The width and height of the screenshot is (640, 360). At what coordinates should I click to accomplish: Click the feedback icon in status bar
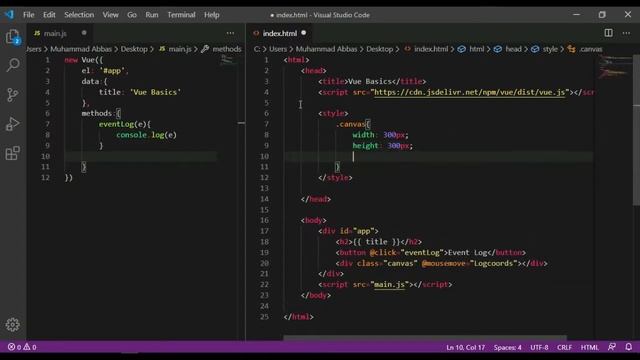611,347
